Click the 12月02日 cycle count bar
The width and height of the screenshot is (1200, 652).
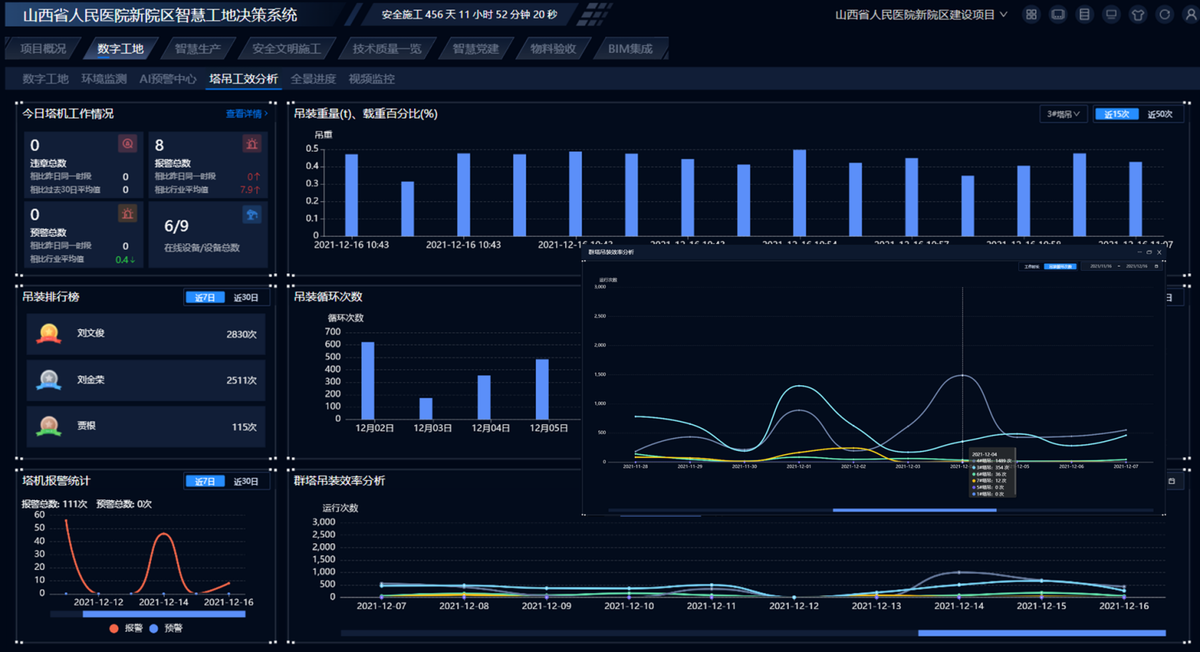[x=368, y=380]
